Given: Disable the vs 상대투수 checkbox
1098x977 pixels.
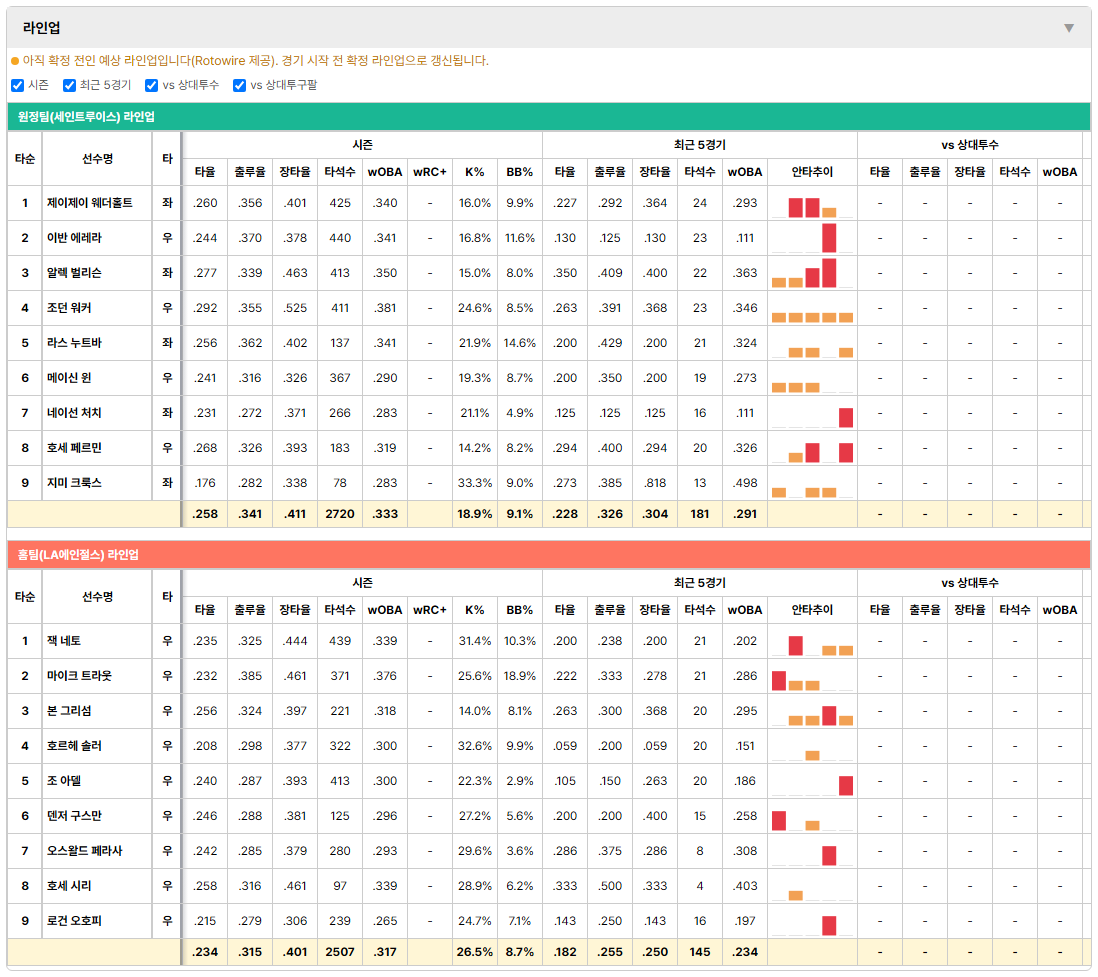Looking at the screenshot, I should click(151, 85).
